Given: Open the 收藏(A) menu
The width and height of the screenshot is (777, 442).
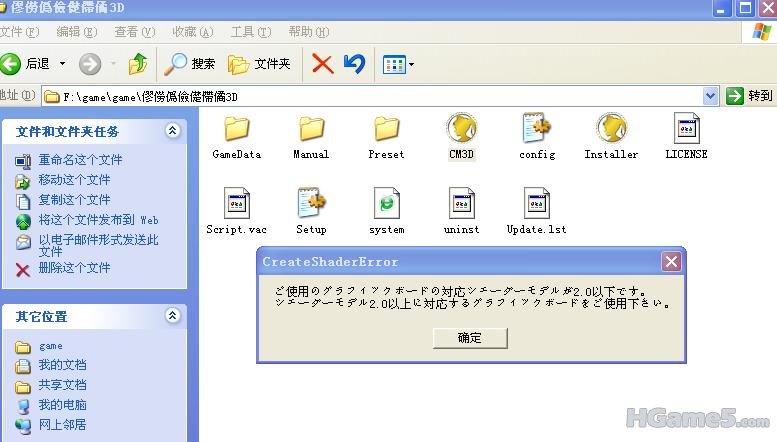Looking at the screenshot, I should 192,32.
